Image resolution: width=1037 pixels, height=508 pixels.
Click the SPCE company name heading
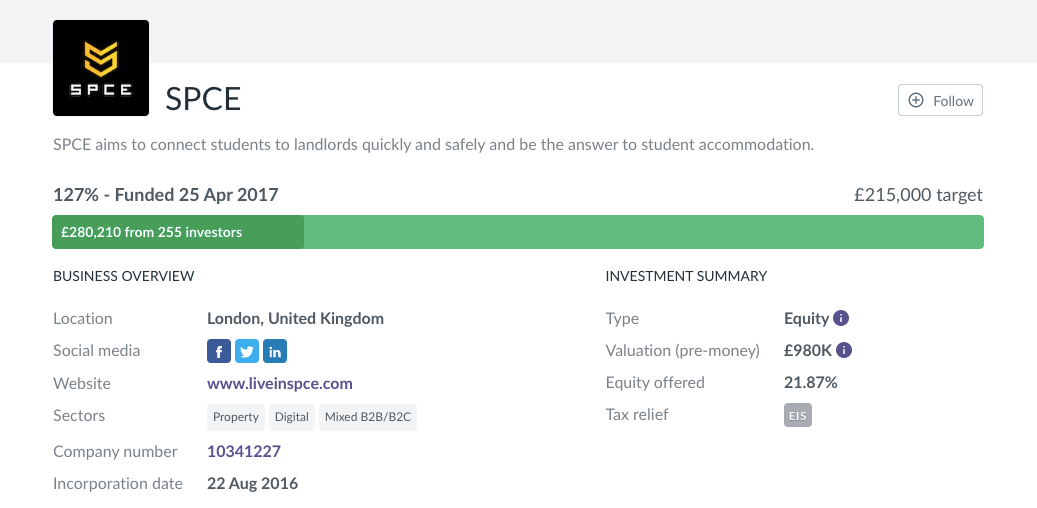tap(203, 99)
